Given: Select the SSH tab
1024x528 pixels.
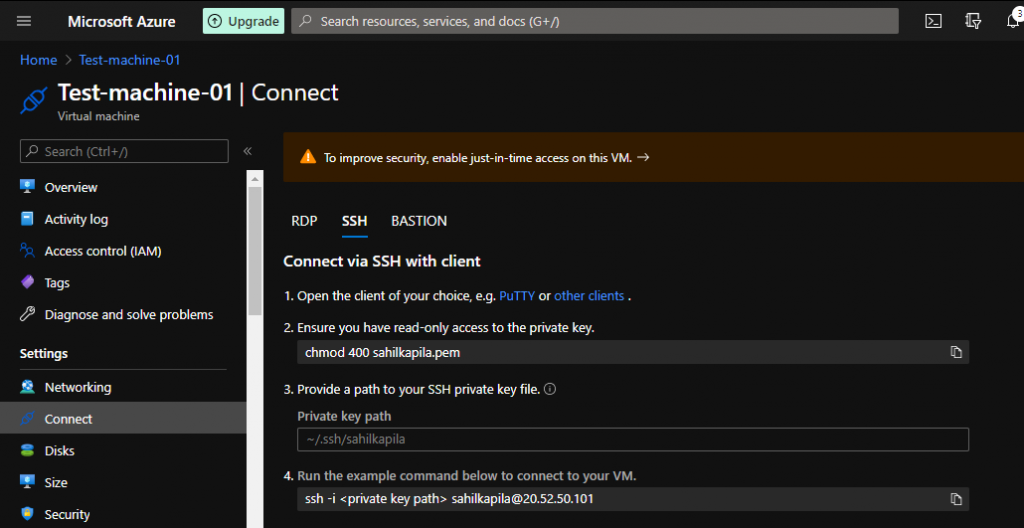Looking at the screenshot, I should point(354,221).
